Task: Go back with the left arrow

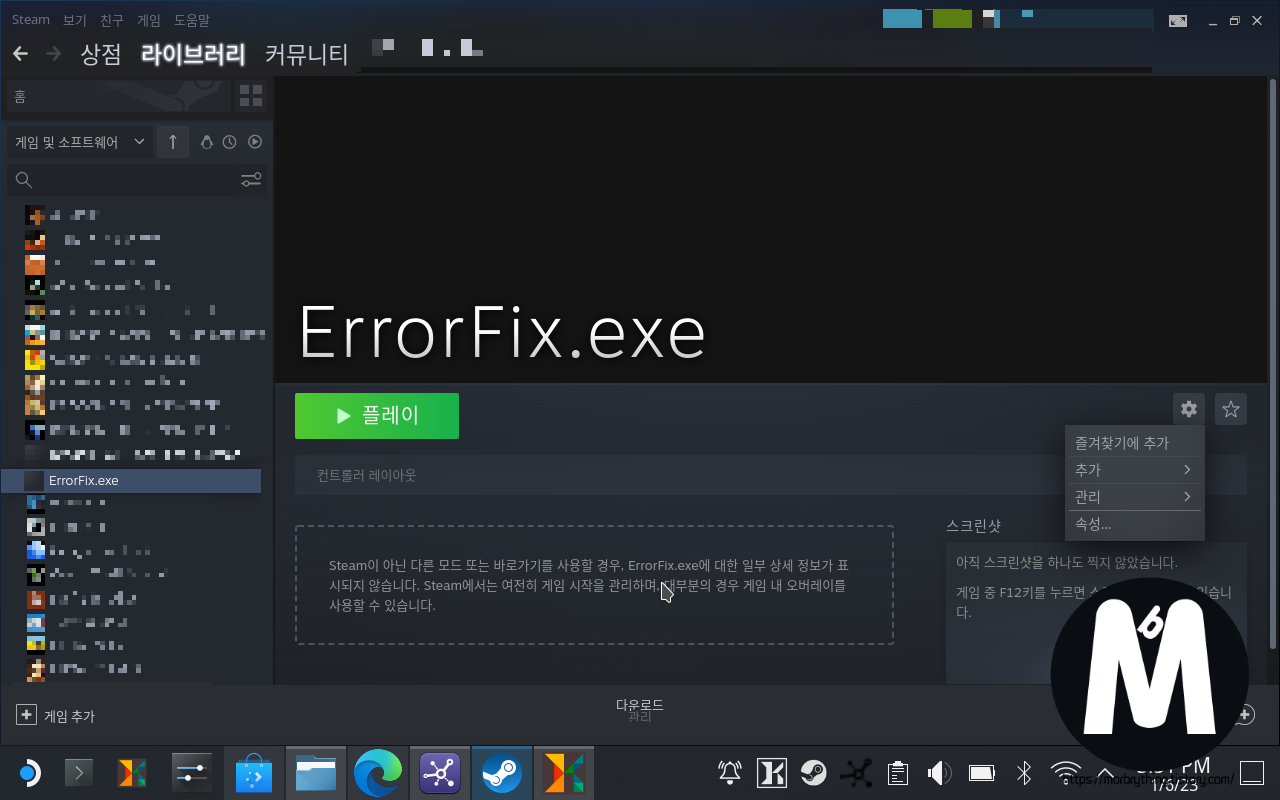Action: pyautogui.click(x=20, y=53)
